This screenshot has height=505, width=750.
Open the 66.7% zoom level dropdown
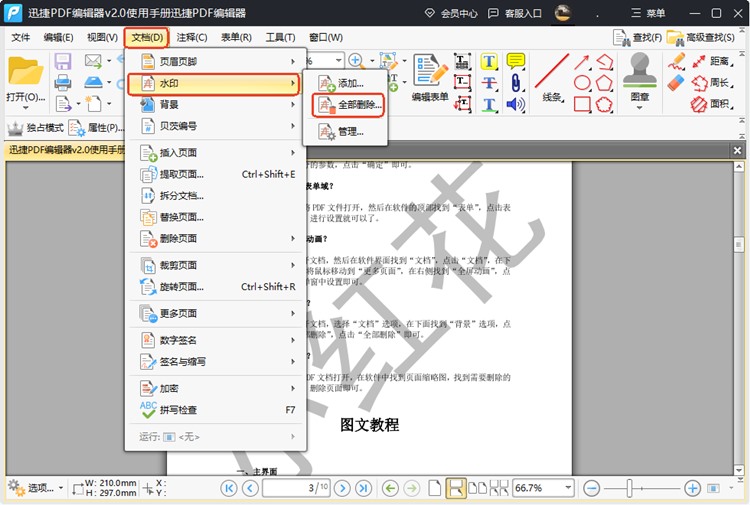[x=568, y=488]
